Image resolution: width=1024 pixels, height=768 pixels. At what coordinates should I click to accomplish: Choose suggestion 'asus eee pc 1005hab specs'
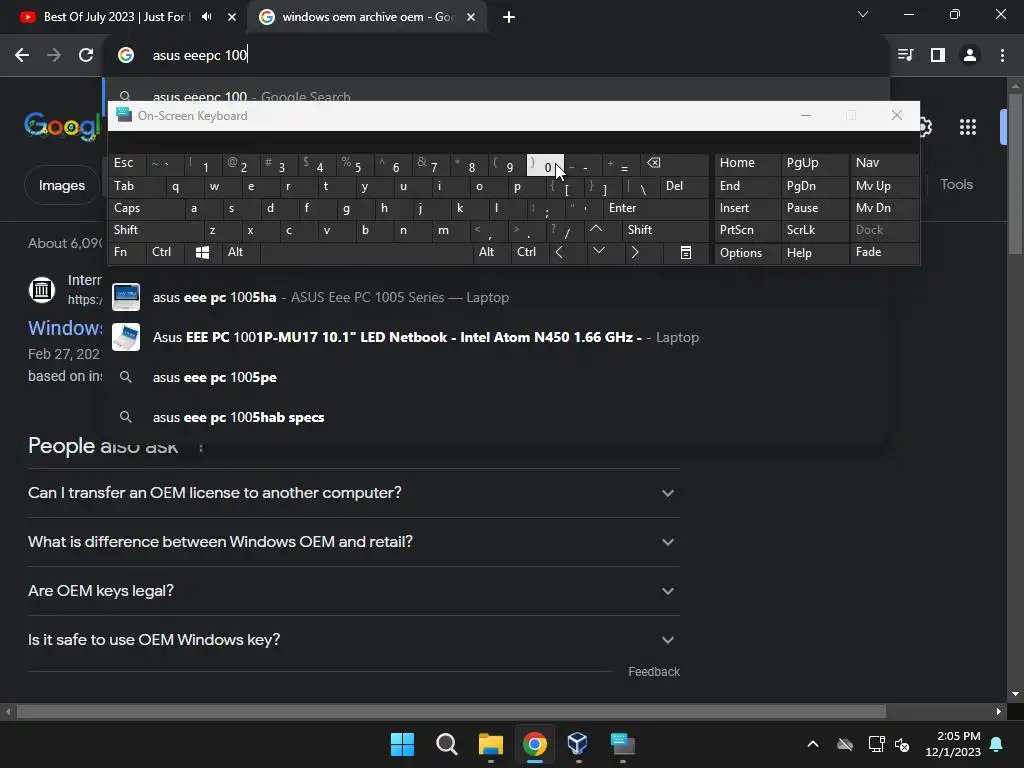tap(497, 417)
